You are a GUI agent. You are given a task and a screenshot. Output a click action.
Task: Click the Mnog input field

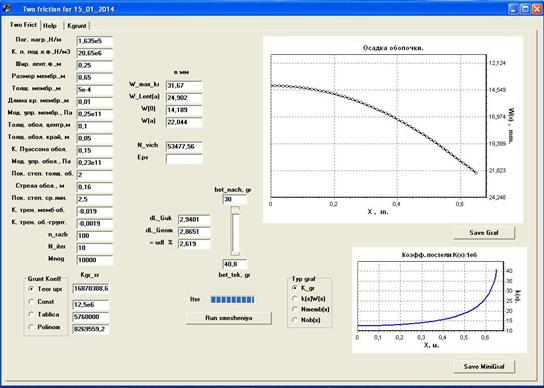pos(95,260)
